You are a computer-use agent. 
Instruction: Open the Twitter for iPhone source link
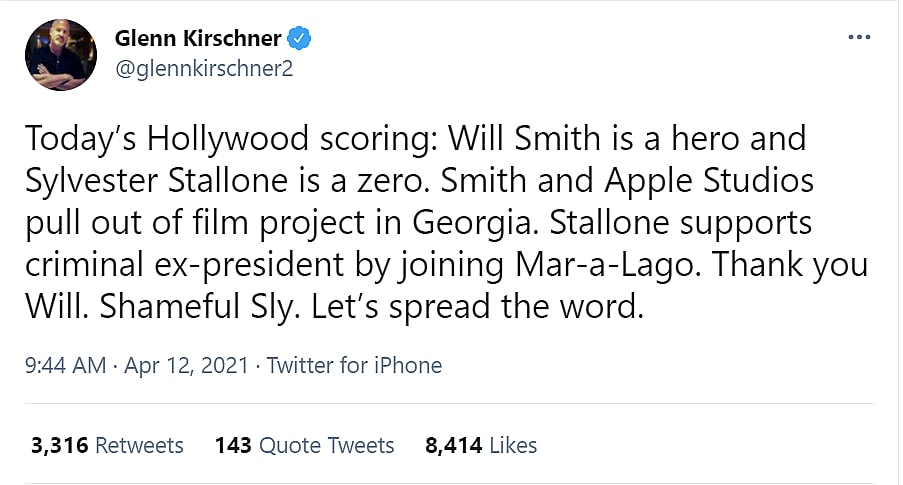pyautogui.click(x=354, y=366)
